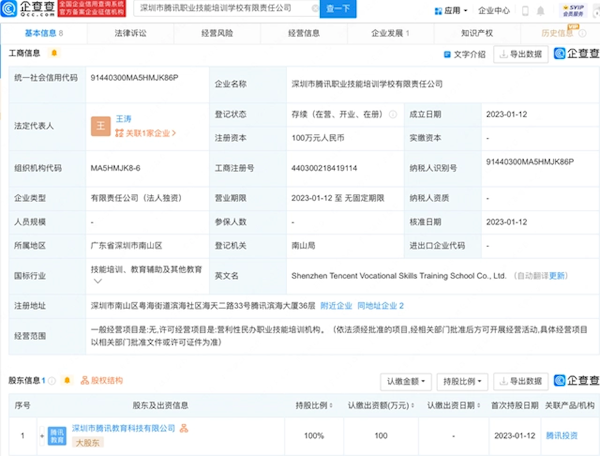The height and width of the screenshot is (456, 600).
Task: Click the bell icon beside 股东信息
Action: 67,380
